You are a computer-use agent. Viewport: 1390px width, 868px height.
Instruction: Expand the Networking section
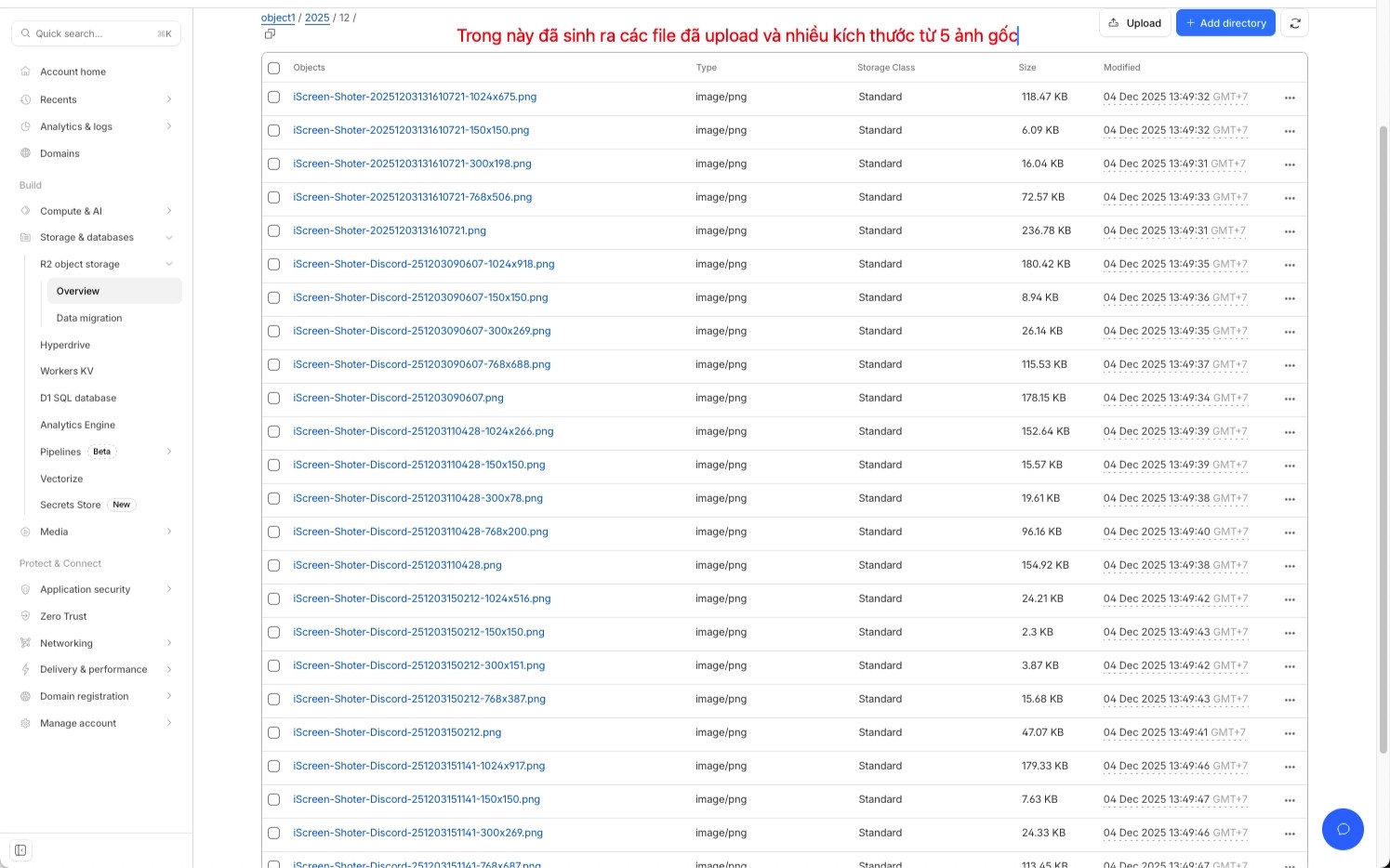[x=65, y=642]
